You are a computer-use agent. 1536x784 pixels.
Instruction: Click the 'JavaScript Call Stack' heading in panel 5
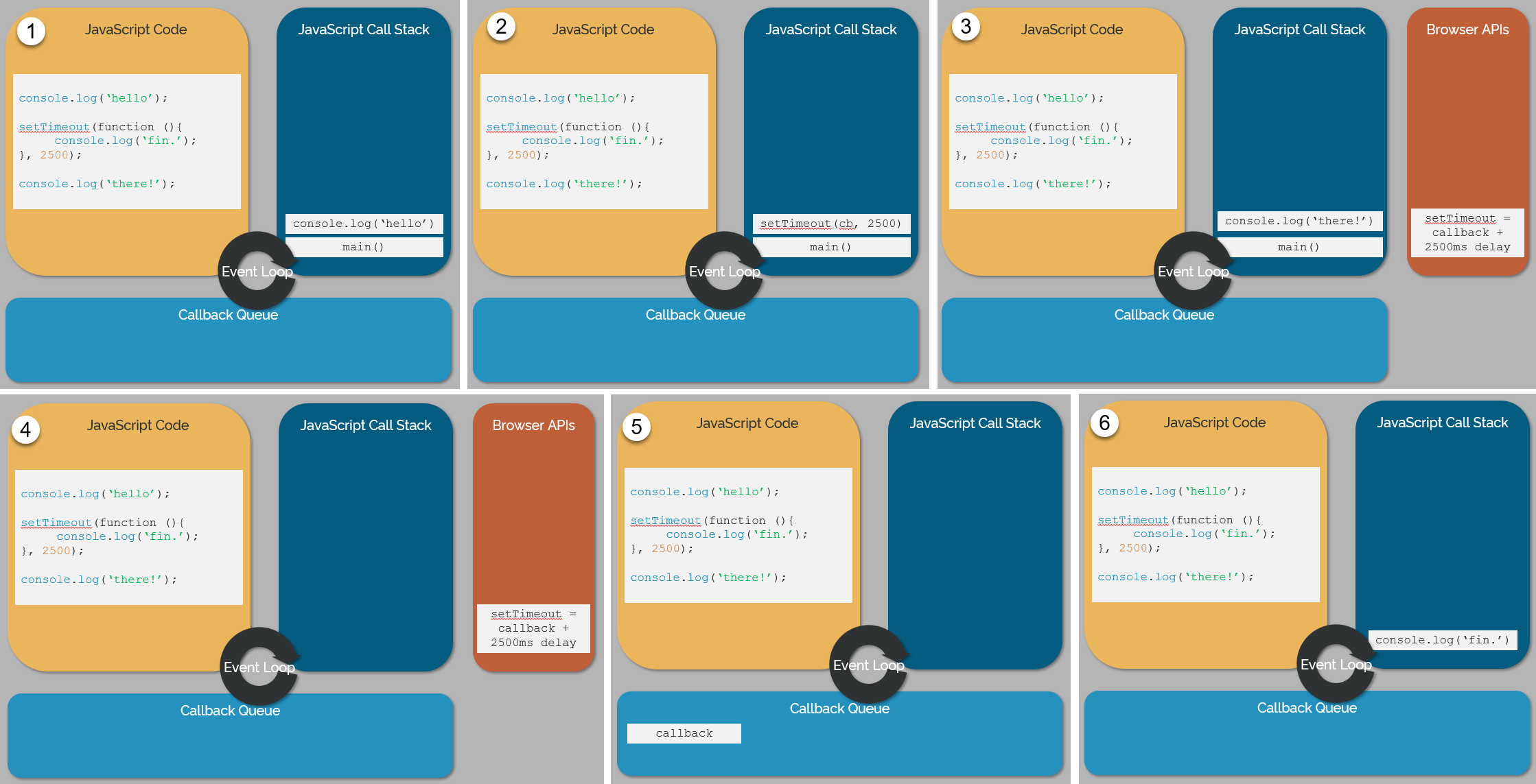click(975, 423)
